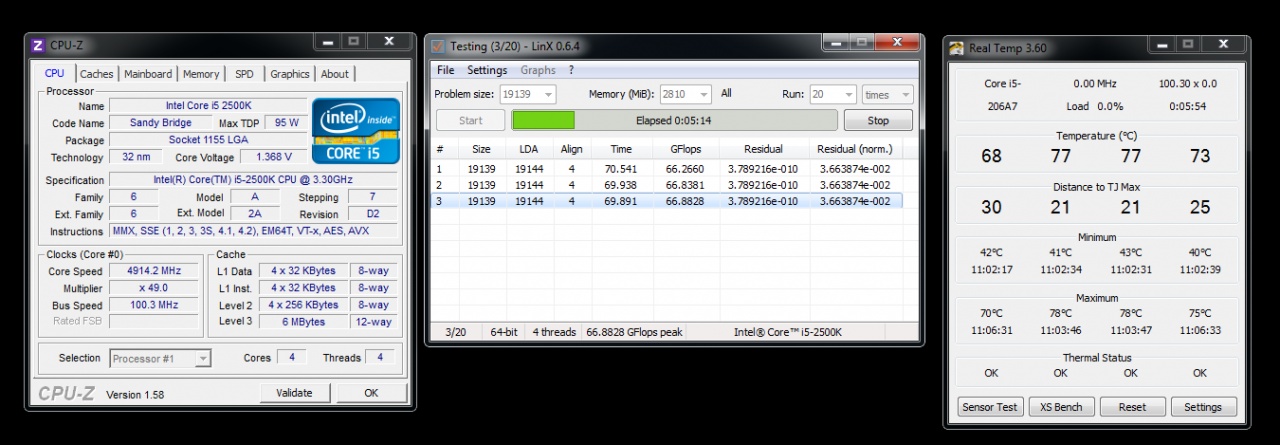Click the Multiplier value x 49.0
1280x445 pixels.
pyautogui.click(x=153, y=288)
